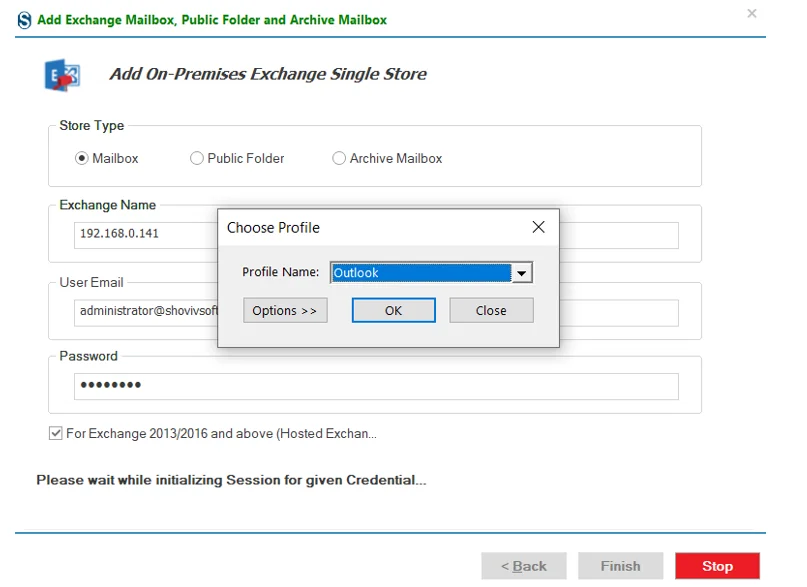This screenshot has height=587, width=807.
Task: Click the Exchange mailbox icon beside heading
Action: pyautogui.click(x=62, y=75)
